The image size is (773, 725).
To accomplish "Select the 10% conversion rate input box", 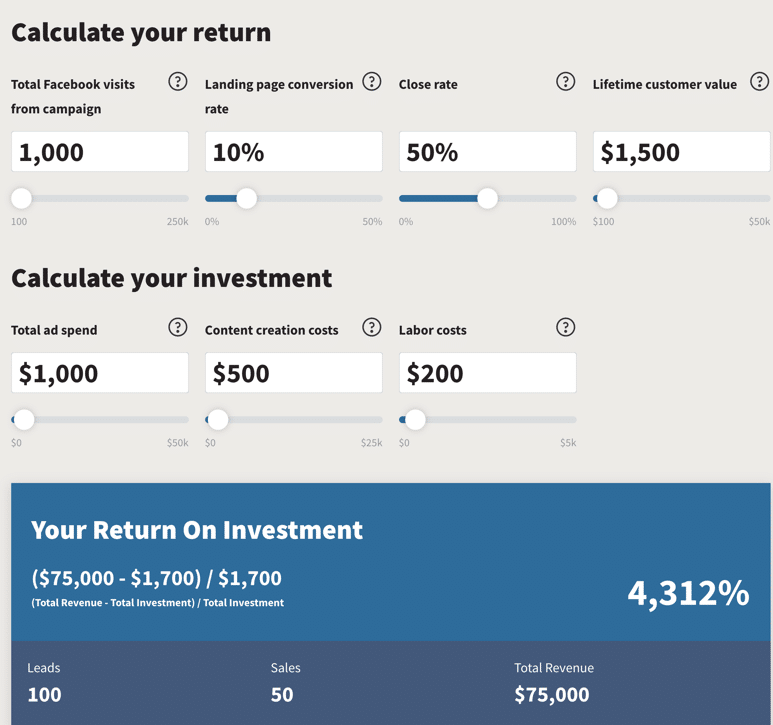I will pyautogui.click(x=293, y=151).
